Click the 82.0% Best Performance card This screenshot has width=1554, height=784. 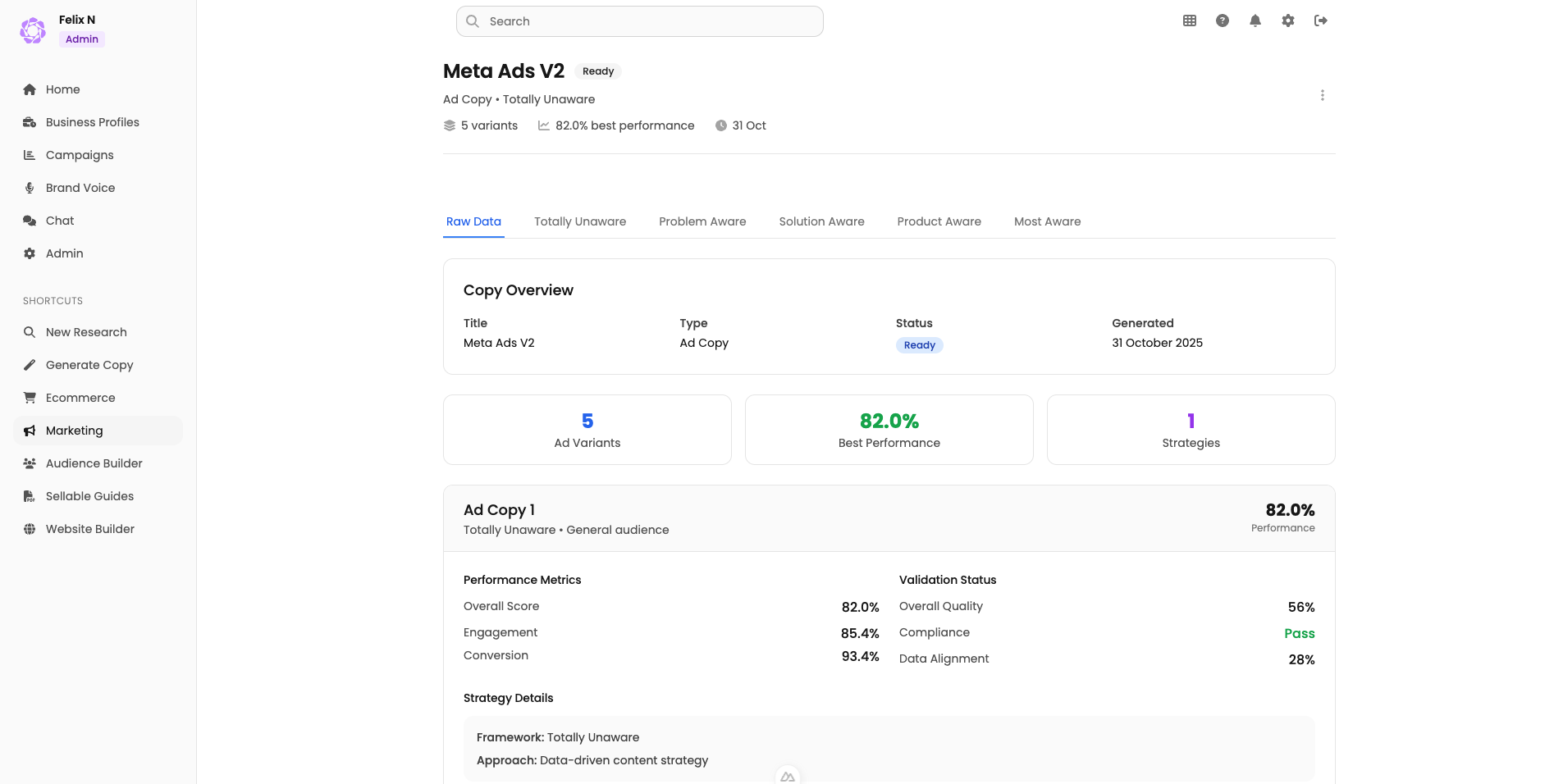889,430
